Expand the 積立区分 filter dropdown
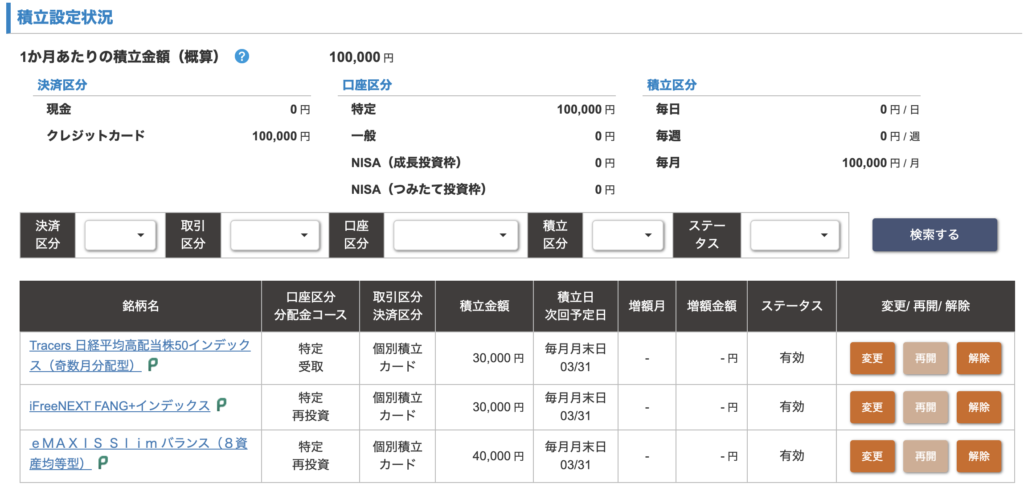The height and width of the screenshot is (491, 1024). pyautogui.click(x=628, y=235)
